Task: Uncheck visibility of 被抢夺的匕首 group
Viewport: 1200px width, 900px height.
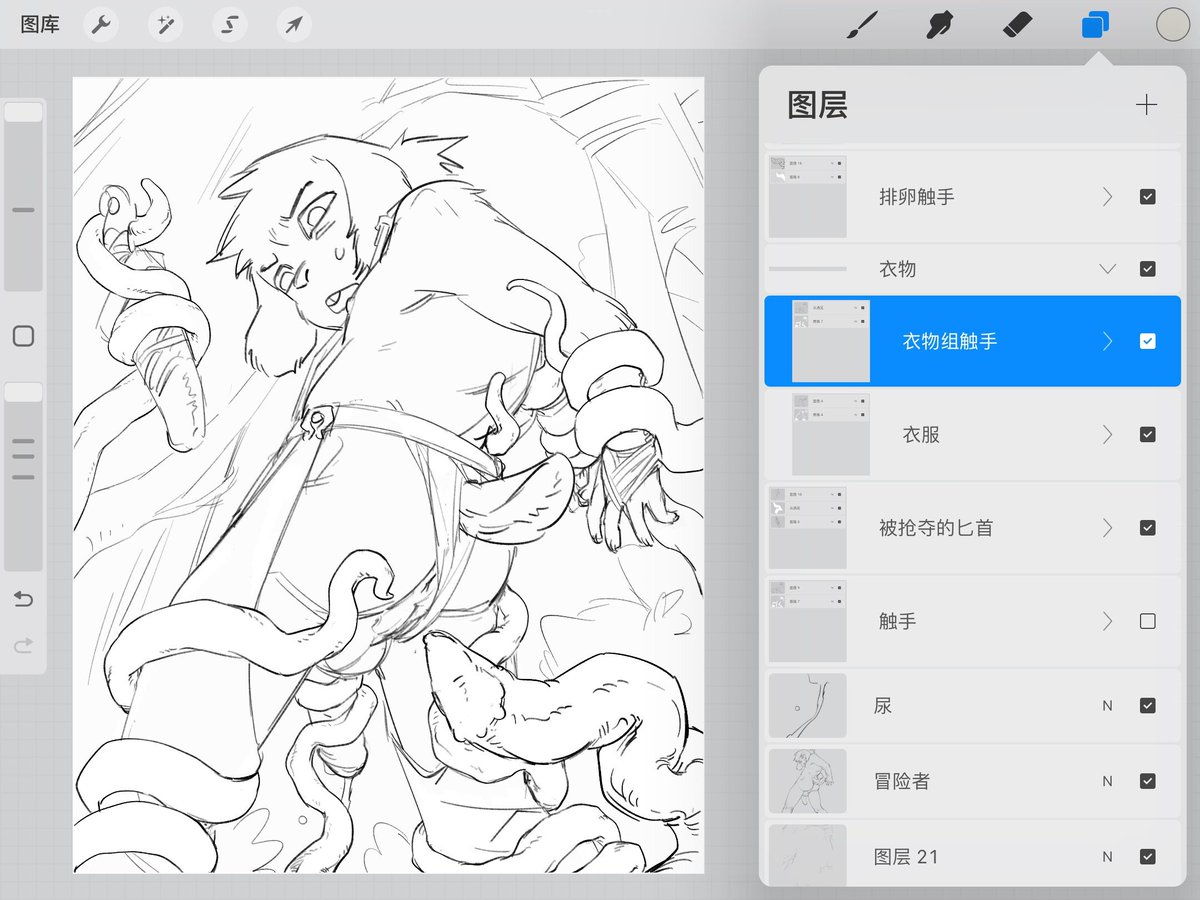Action: (x=1148, y=527)
